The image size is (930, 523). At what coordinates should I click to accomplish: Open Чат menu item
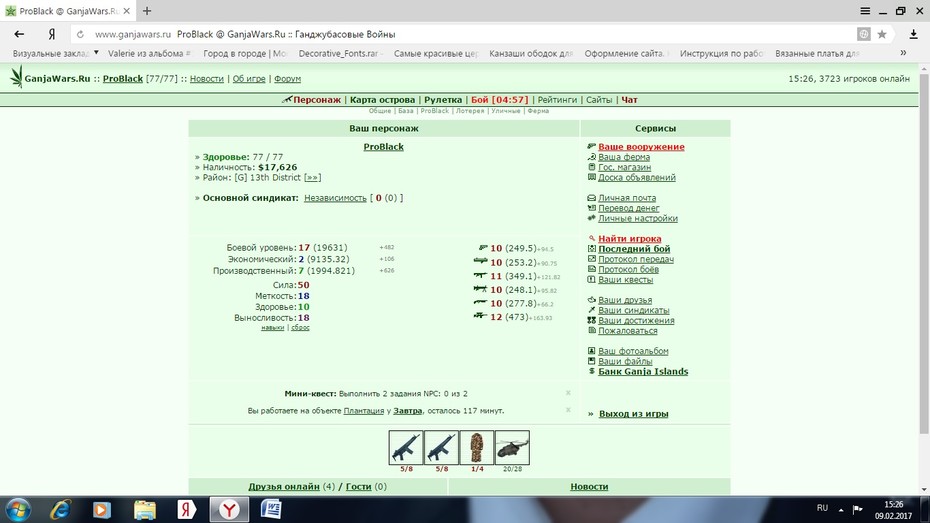[x=629, y=100]
